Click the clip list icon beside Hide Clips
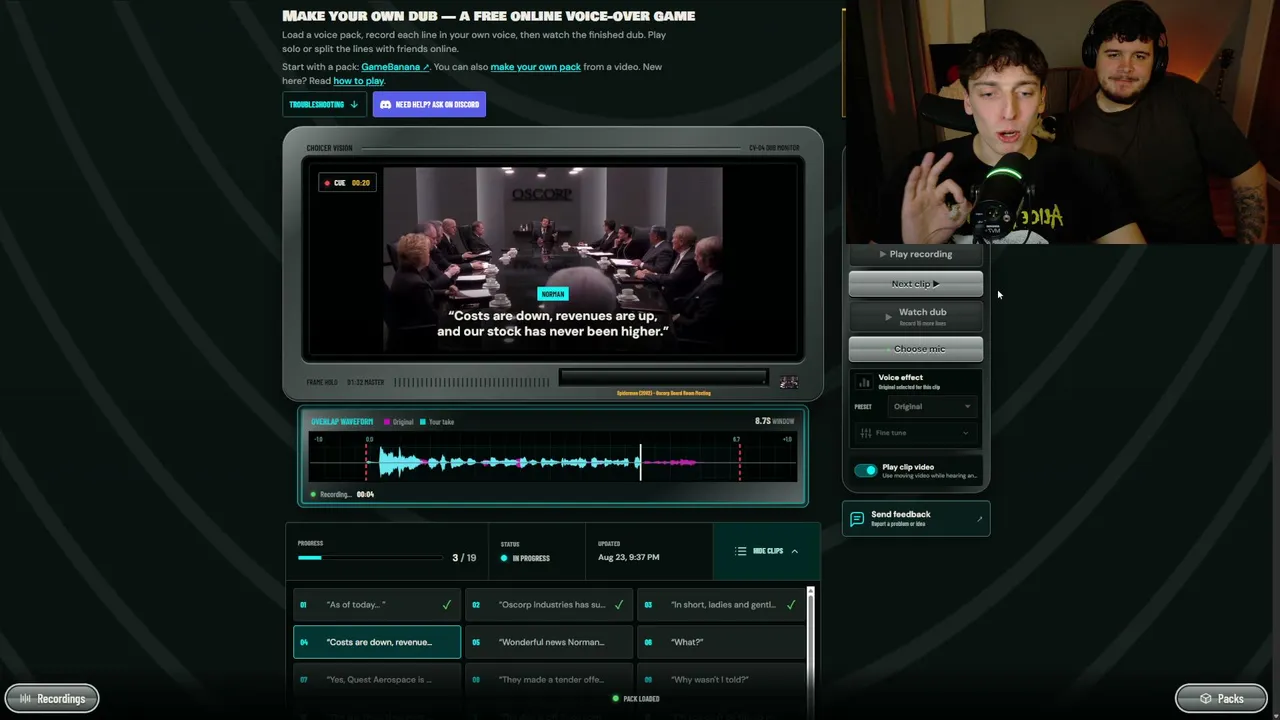 (x=741, y=551)
